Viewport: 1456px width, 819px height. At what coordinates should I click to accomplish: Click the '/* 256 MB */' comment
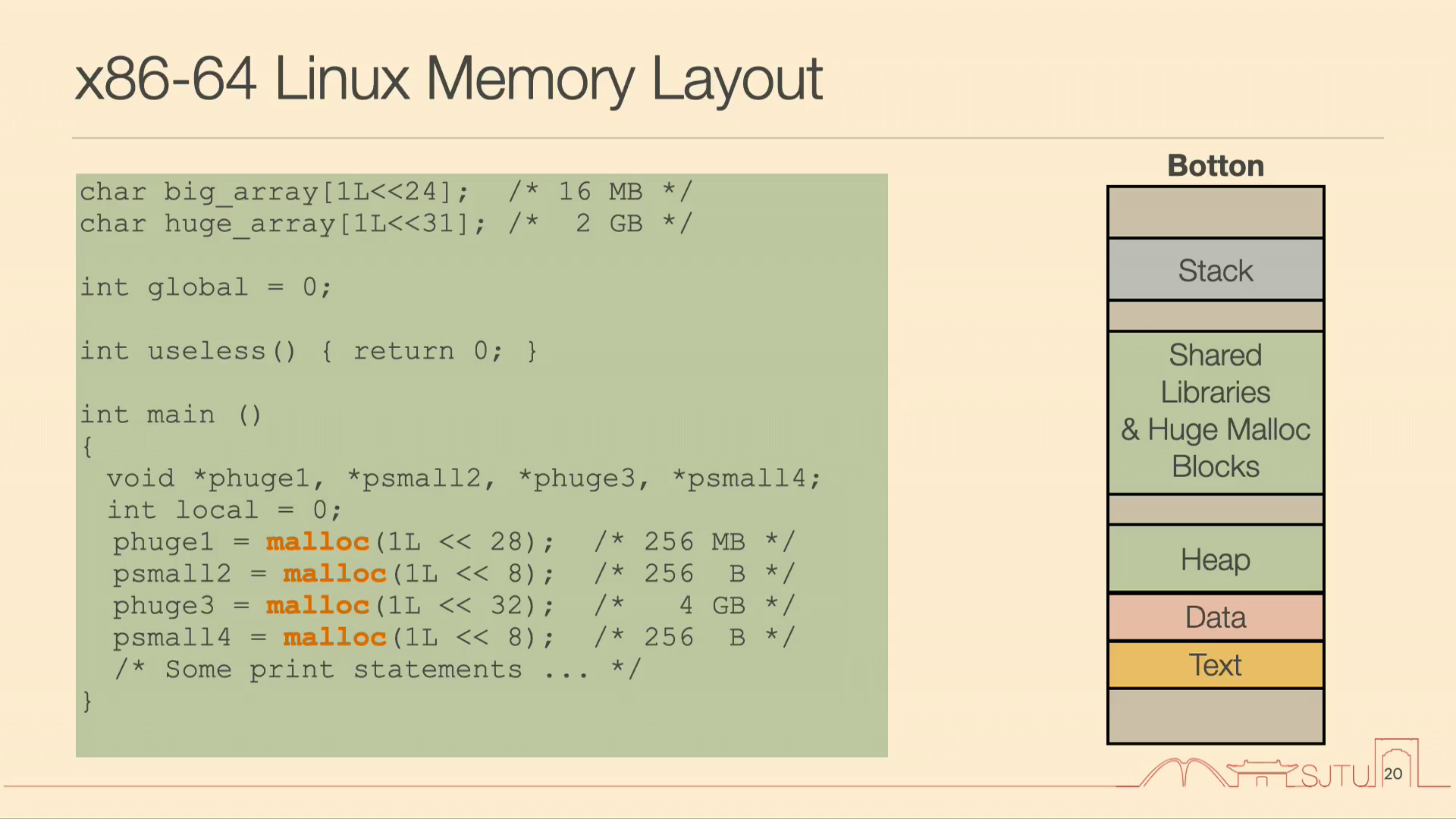pos(695,542)
